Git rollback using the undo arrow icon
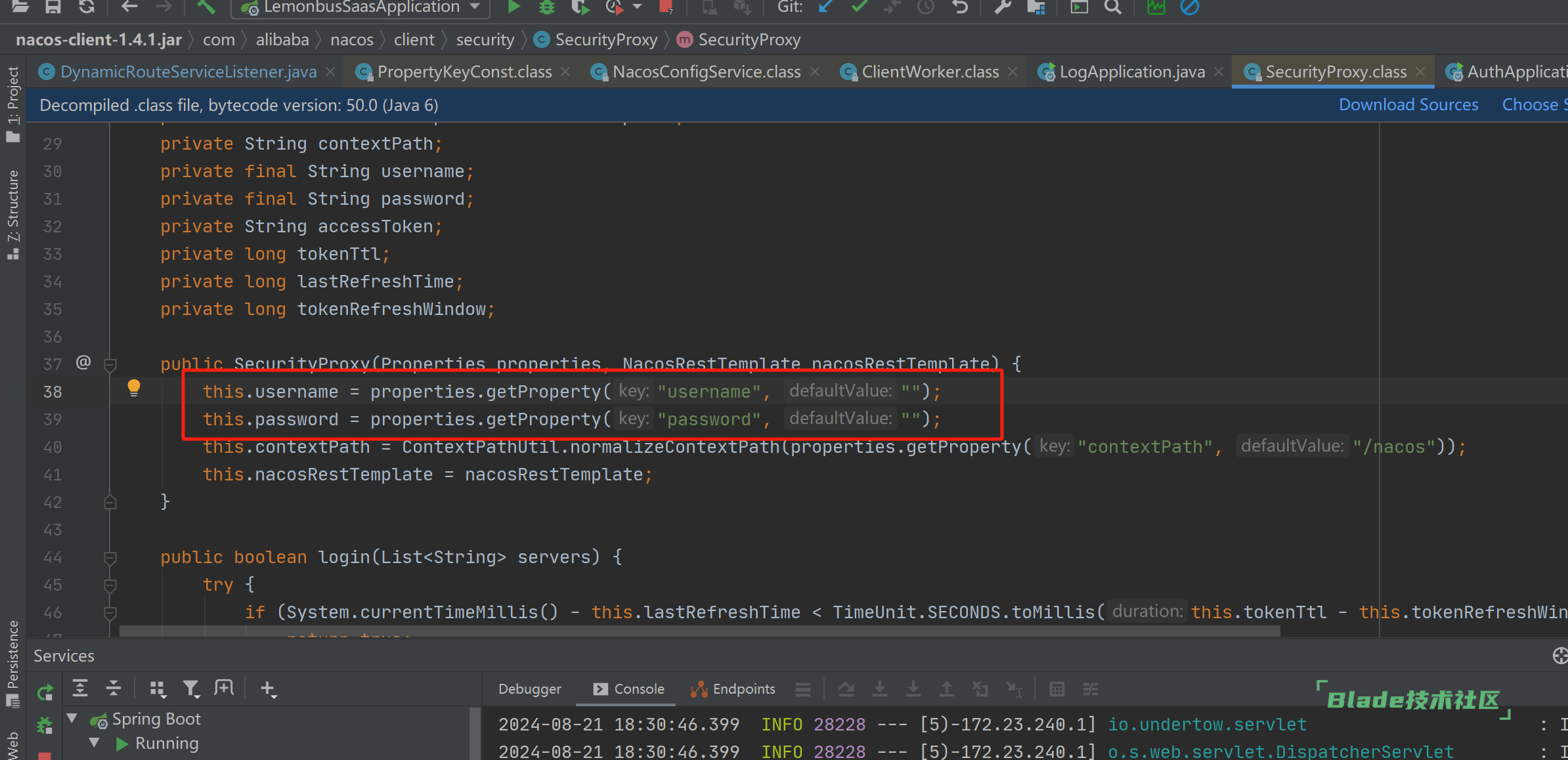Screen dimensions: 1568x760 [960, 7]
